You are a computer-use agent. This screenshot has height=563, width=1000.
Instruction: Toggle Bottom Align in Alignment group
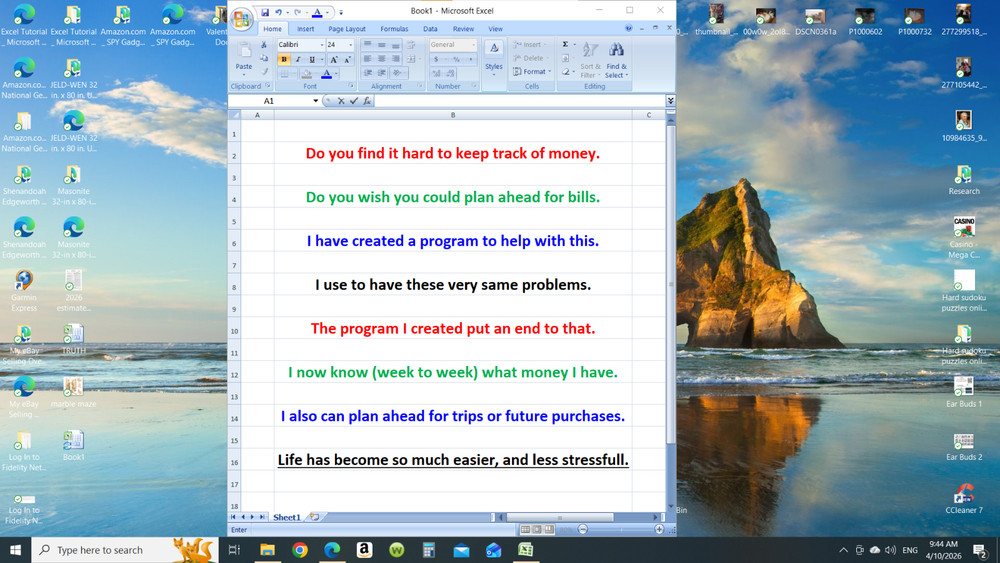click(x=395, y=45)
